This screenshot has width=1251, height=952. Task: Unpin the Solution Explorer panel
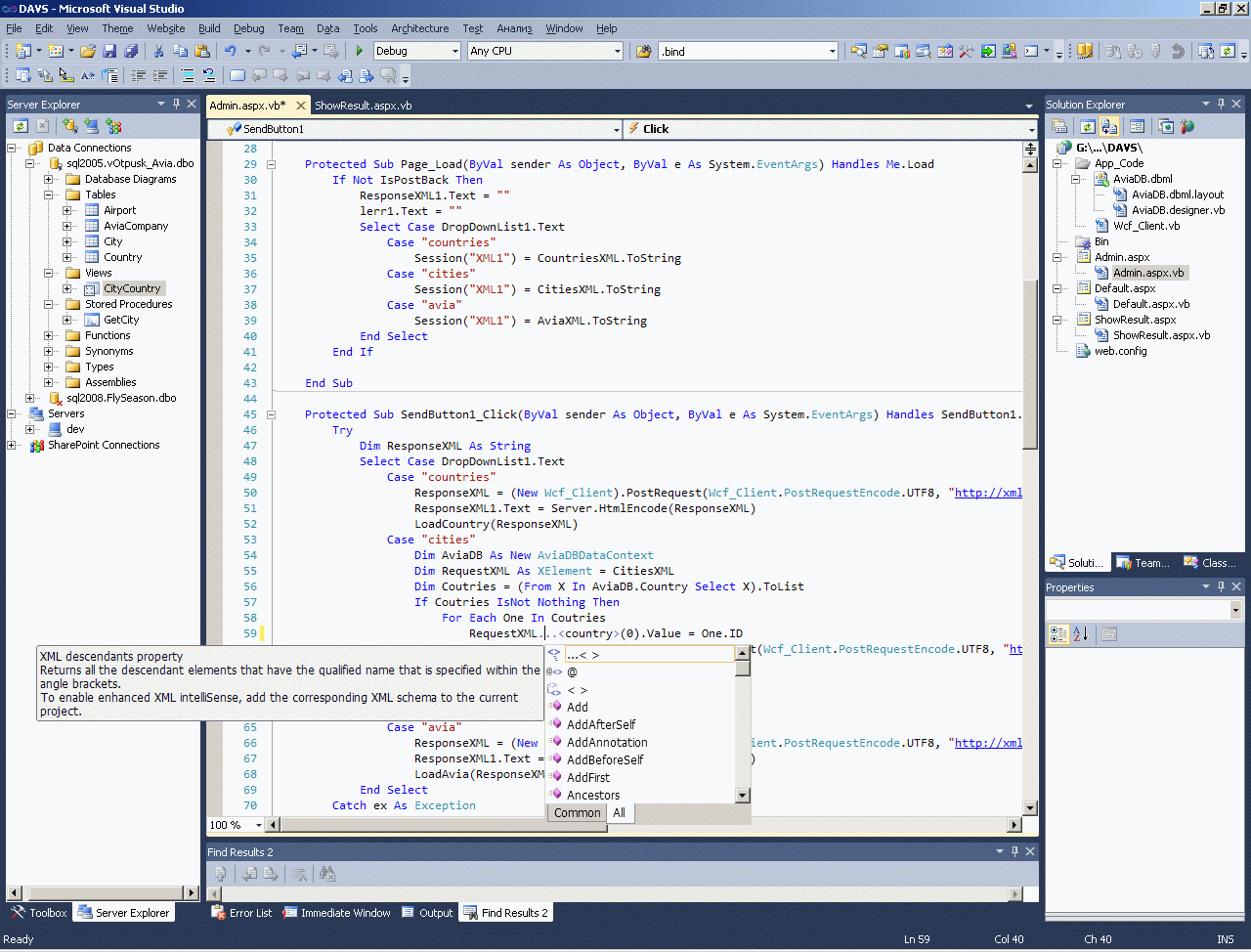1221,104
